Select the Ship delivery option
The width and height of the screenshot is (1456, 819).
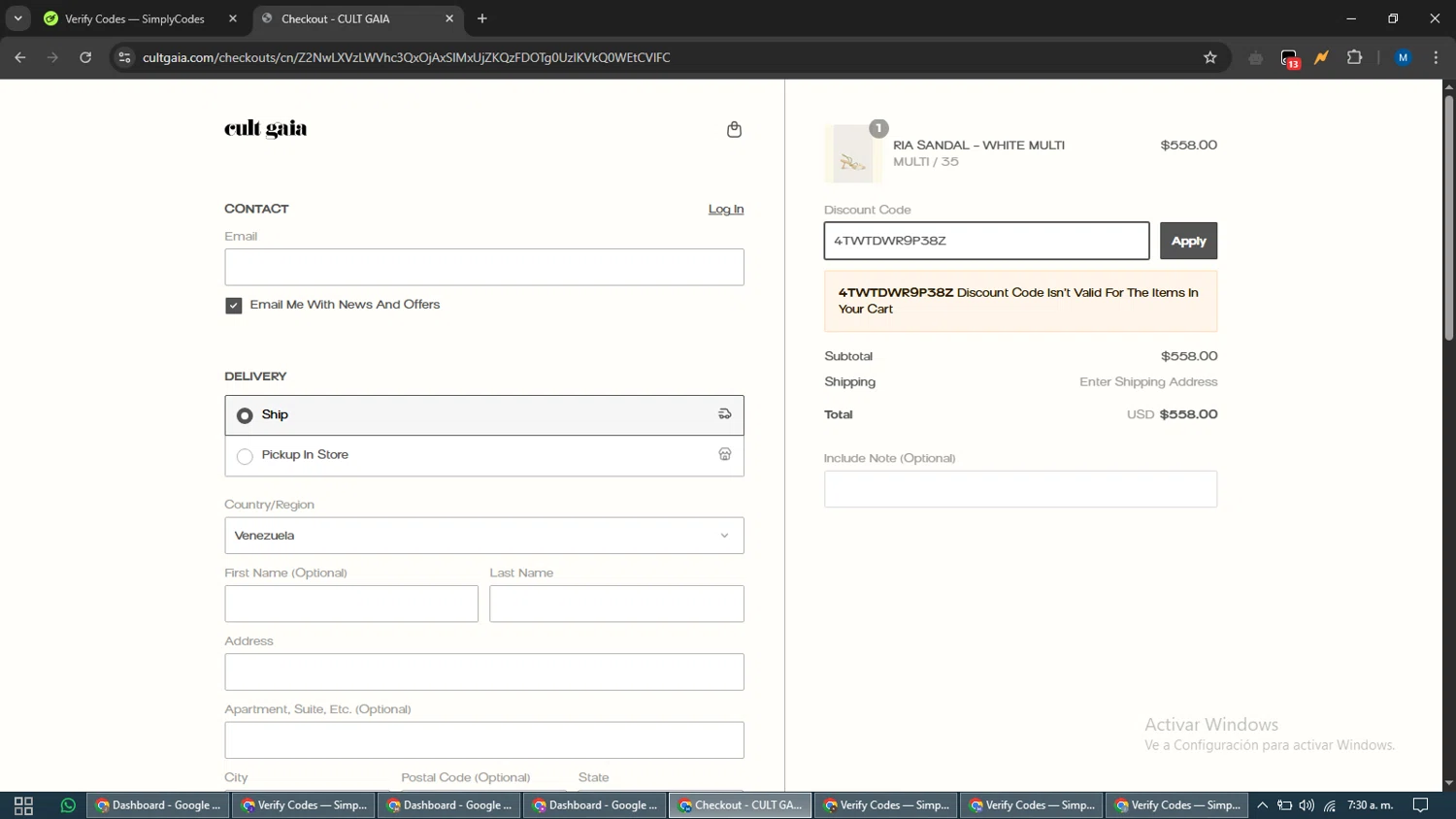tap(245, 415)
